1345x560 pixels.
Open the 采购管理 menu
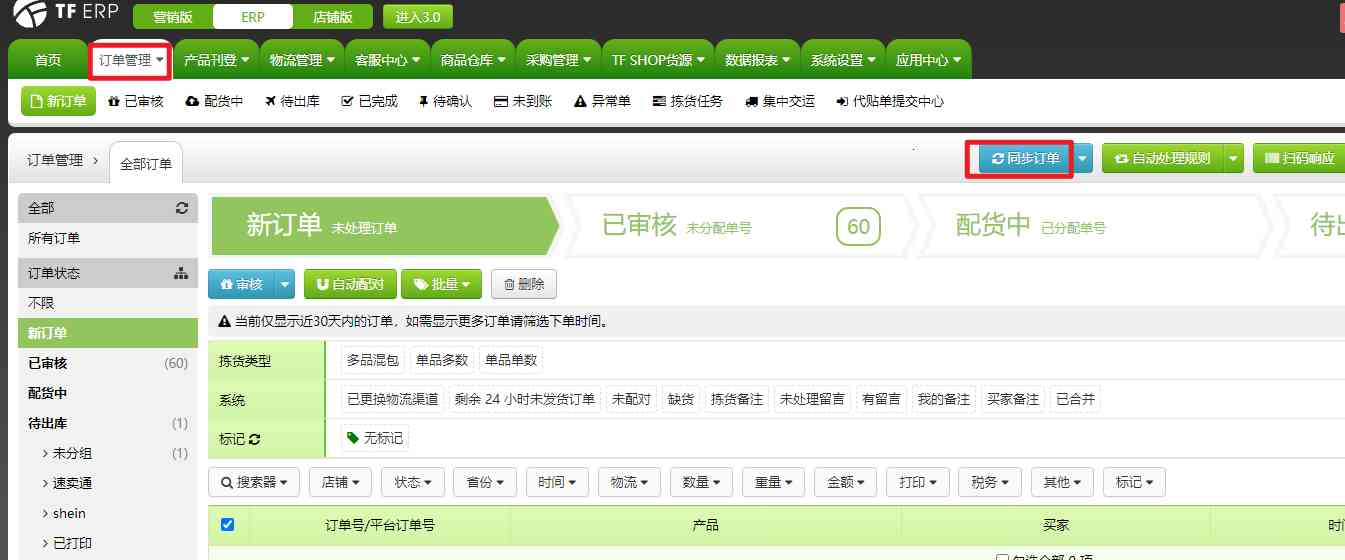(x=558, y=60)
